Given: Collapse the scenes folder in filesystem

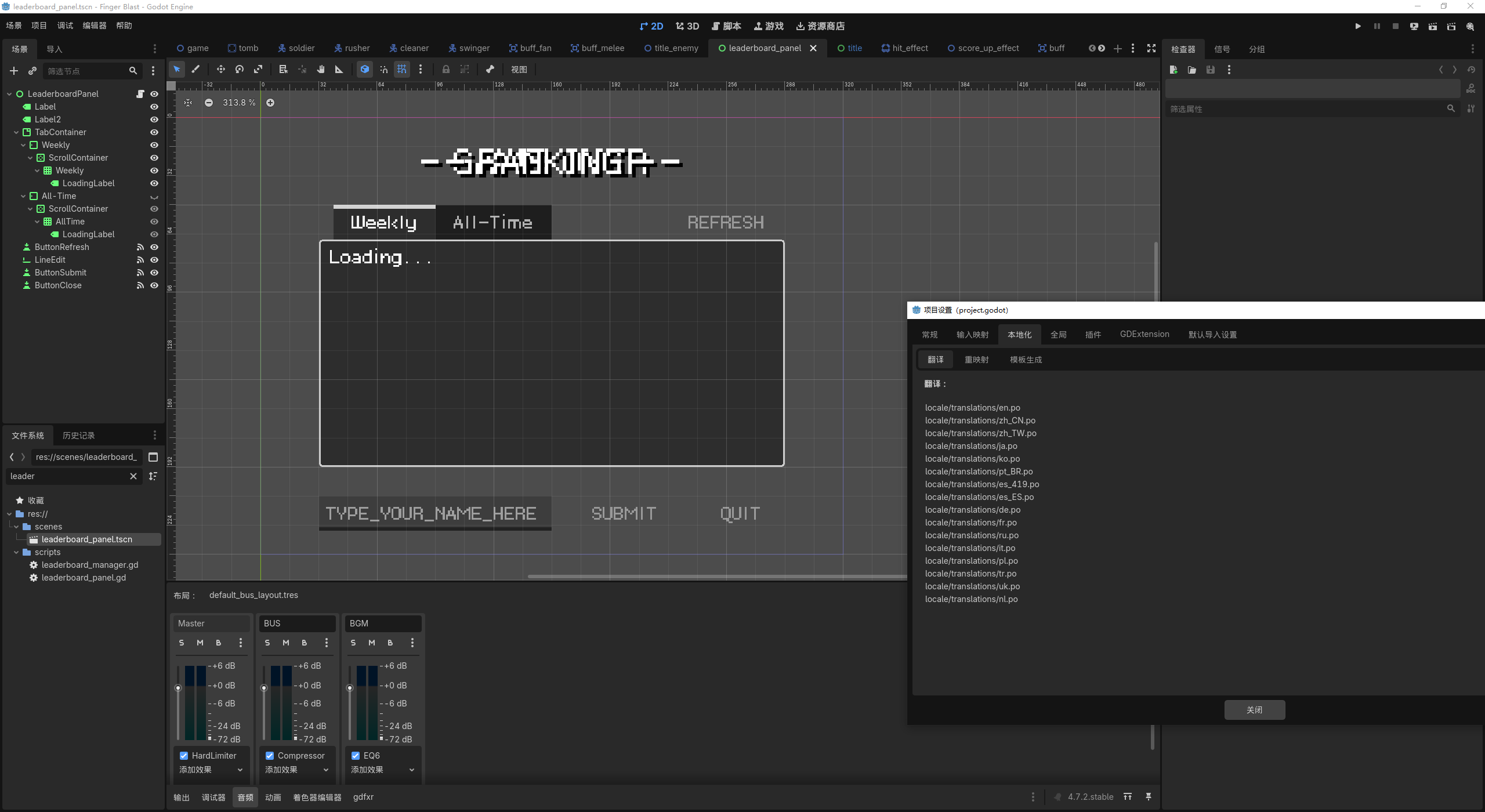Looking at the screenshot, I should click(16, 527).
